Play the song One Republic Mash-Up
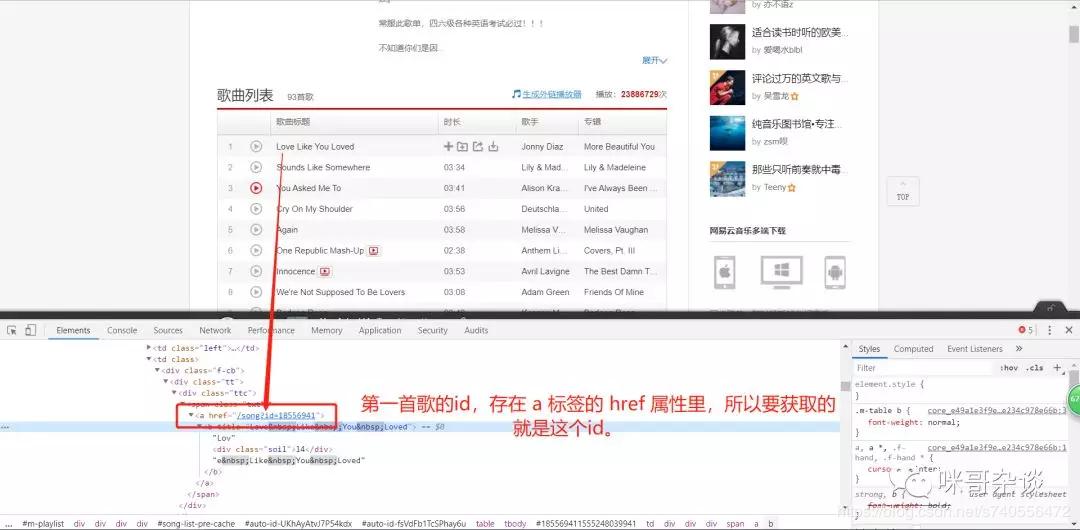1080x530 pixels. (256, 250)
